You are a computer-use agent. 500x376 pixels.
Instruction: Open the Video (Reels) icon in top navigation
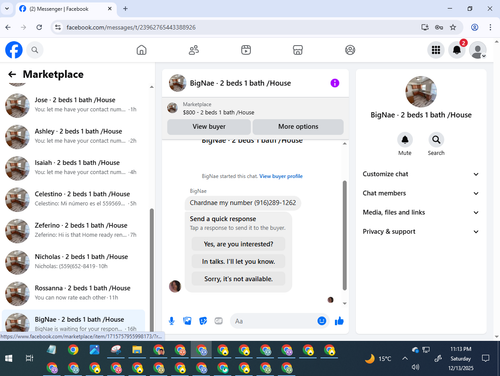[246, 50]
